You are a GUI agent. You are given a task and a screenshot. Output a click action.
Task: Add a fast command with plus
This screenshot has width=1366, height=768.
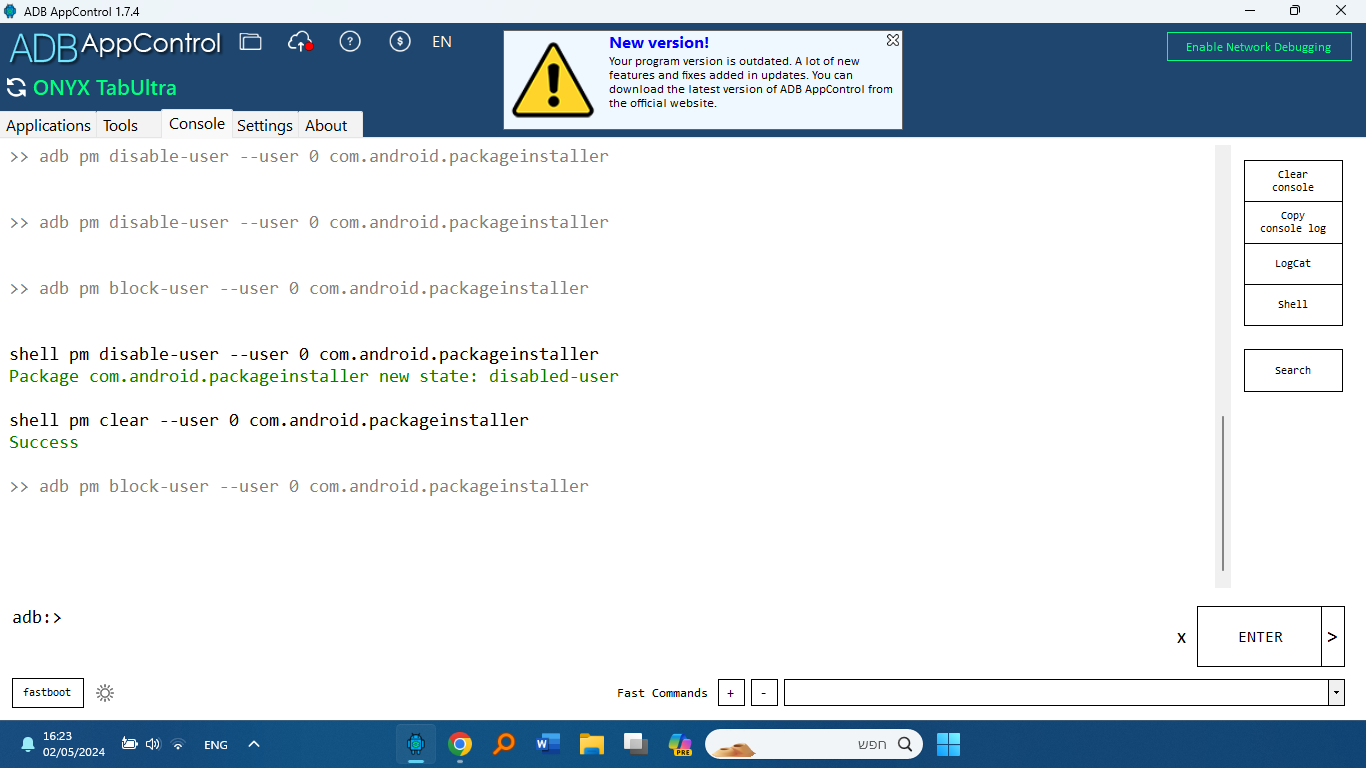tap(731, 693)
